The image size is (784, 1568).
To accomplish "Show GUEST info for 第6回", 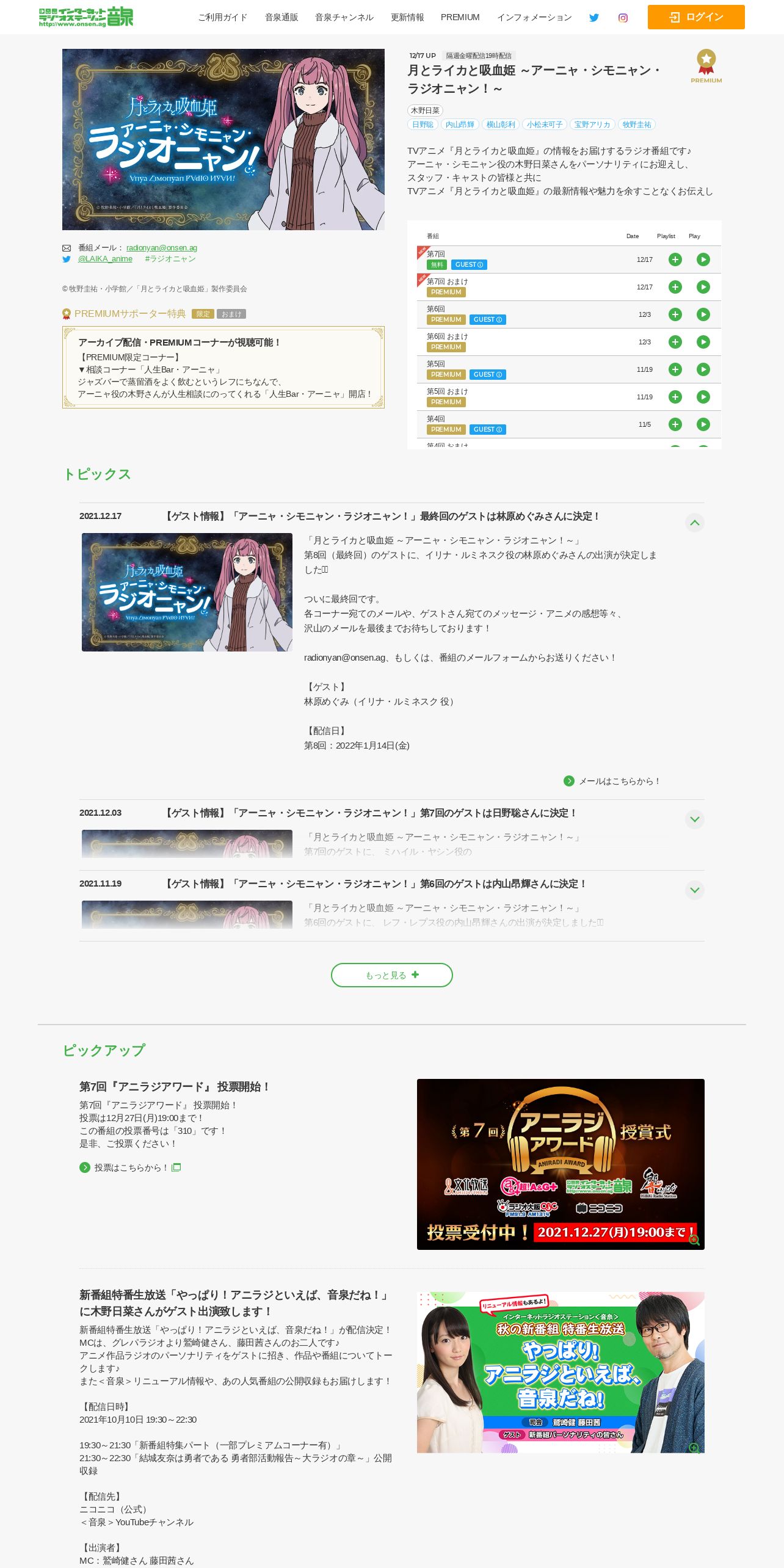I will [487, 319].
